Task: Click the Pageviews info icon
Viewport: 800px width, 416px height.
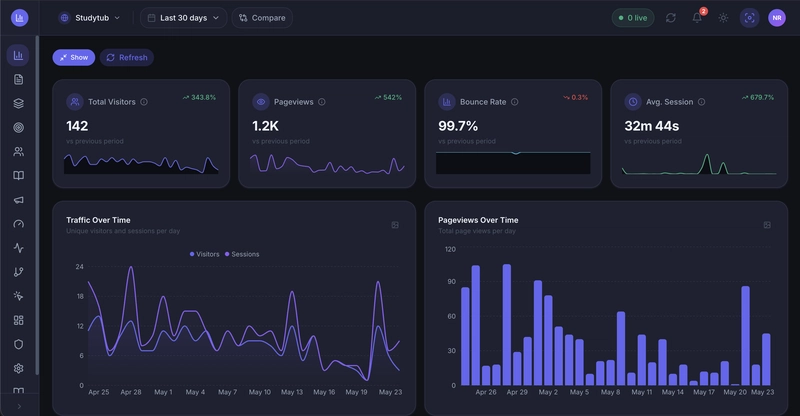Action: tap(321, 102)
